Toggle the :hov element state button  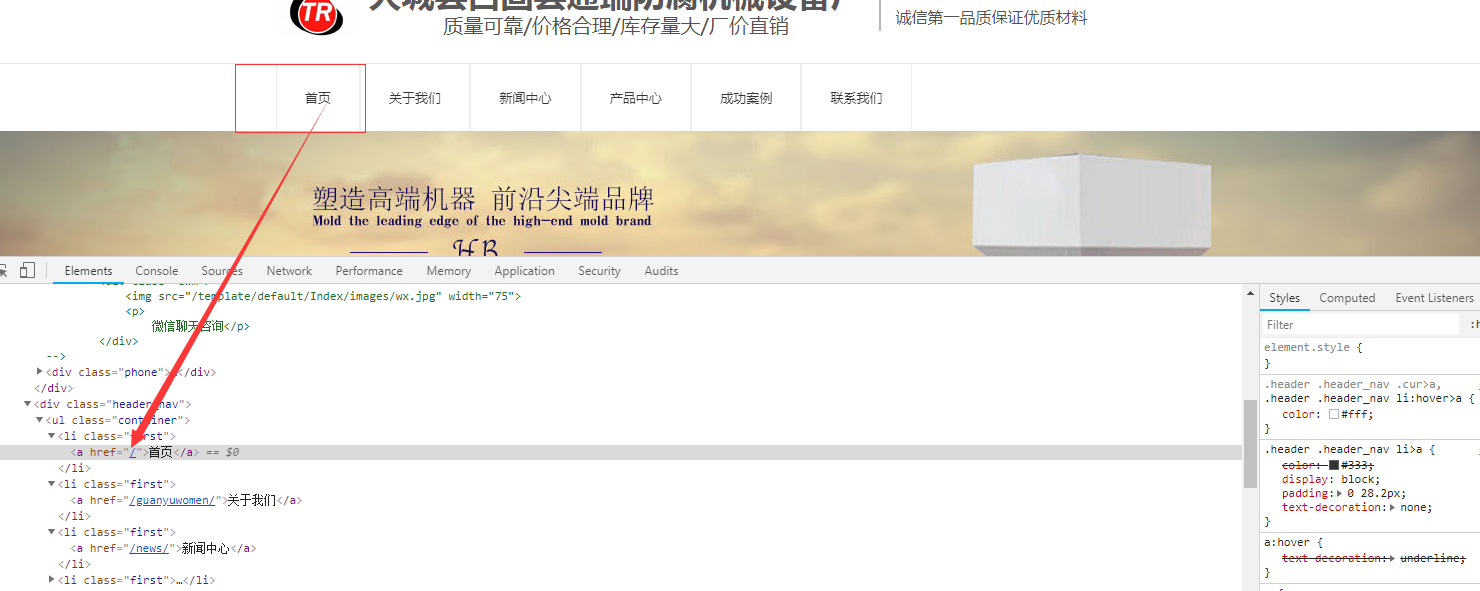point(1474,325)
